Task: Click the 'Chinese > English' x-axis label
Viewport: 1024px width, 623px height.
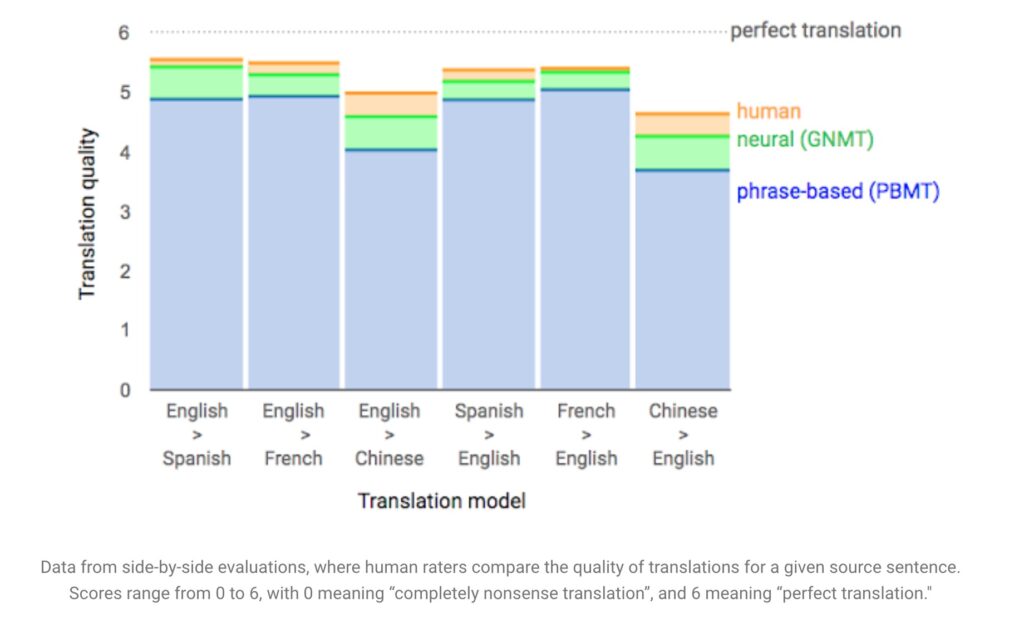Action: click(x=683, y=434)
